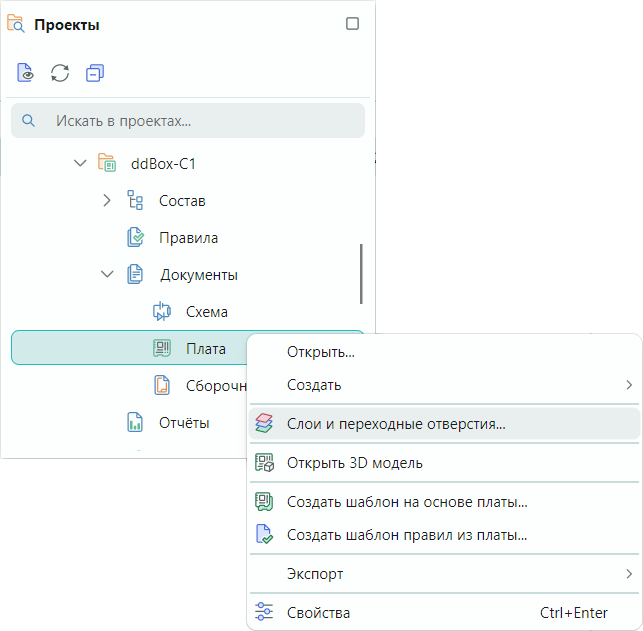The image size is (643, 631).
Task: Click the collapse all tree icon
Action: point(94,73)
